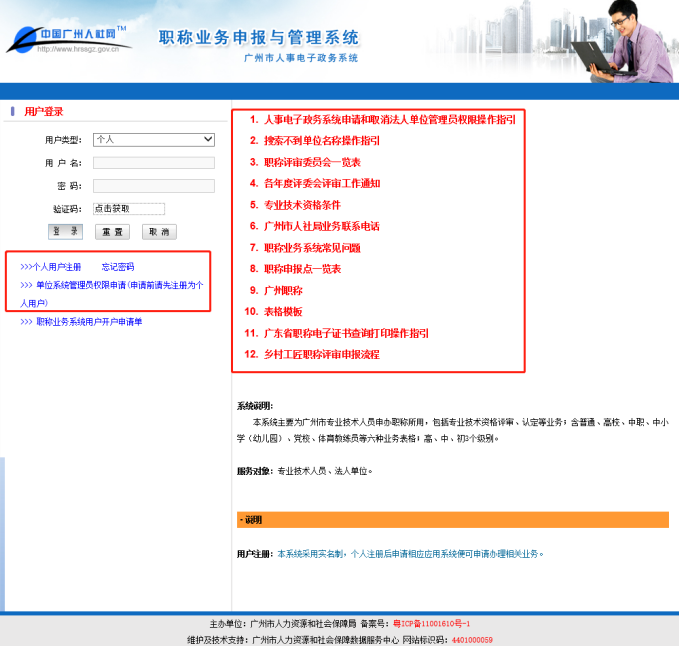Open item 9 广州职称

(283, 291)
